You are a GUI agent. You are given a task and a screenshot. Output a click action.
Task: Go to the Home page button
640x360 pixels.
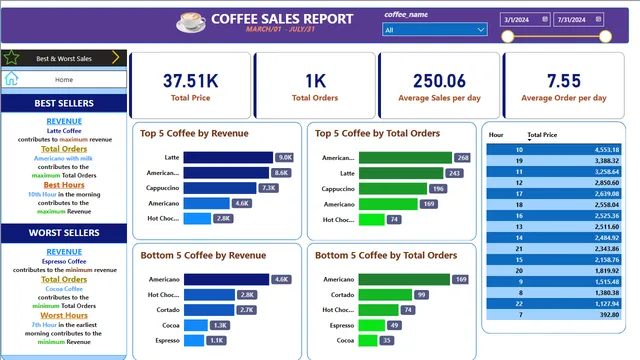pyautogui.click(x=64, y=79)
